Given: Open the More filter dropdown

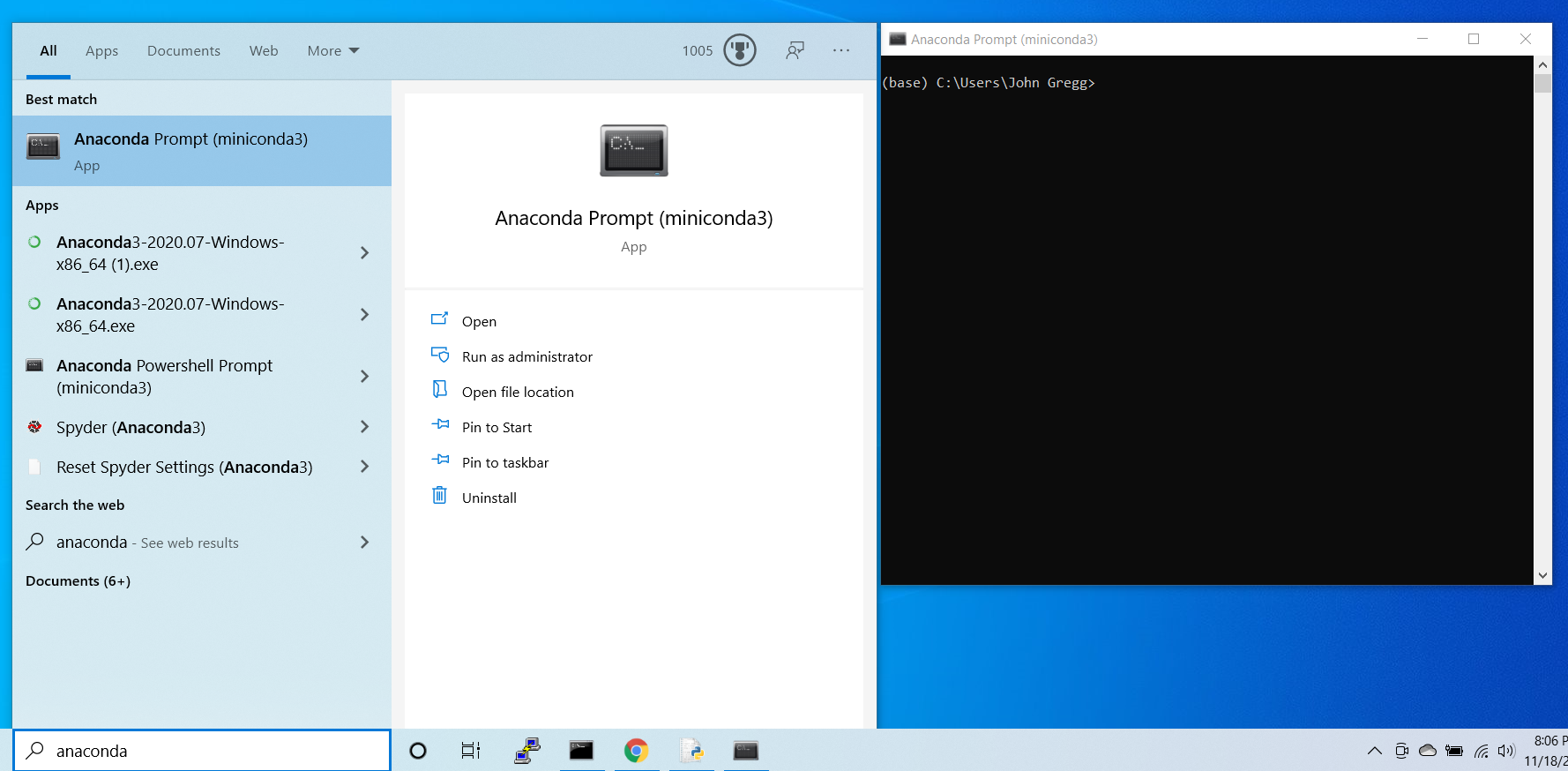Looking at the screenshot, I should click(x=333, y=51).
